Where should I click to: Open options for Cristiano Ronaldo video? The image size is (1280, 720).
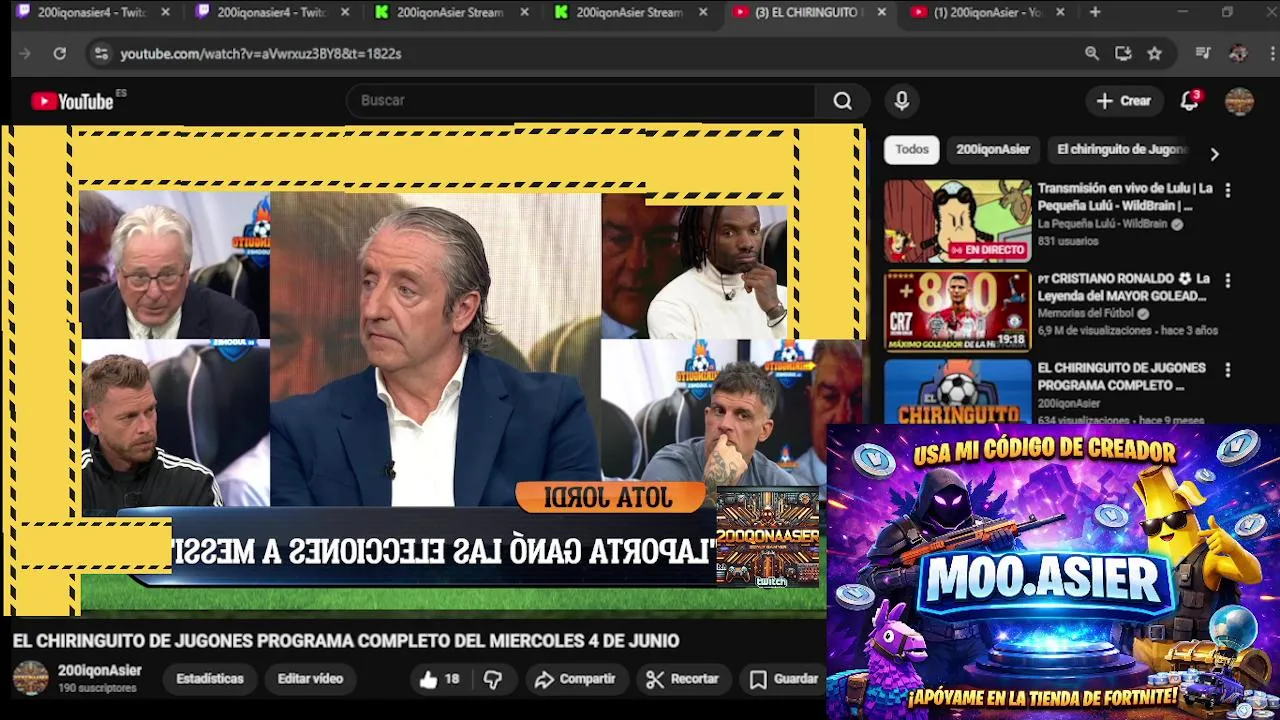point(1228,281)
